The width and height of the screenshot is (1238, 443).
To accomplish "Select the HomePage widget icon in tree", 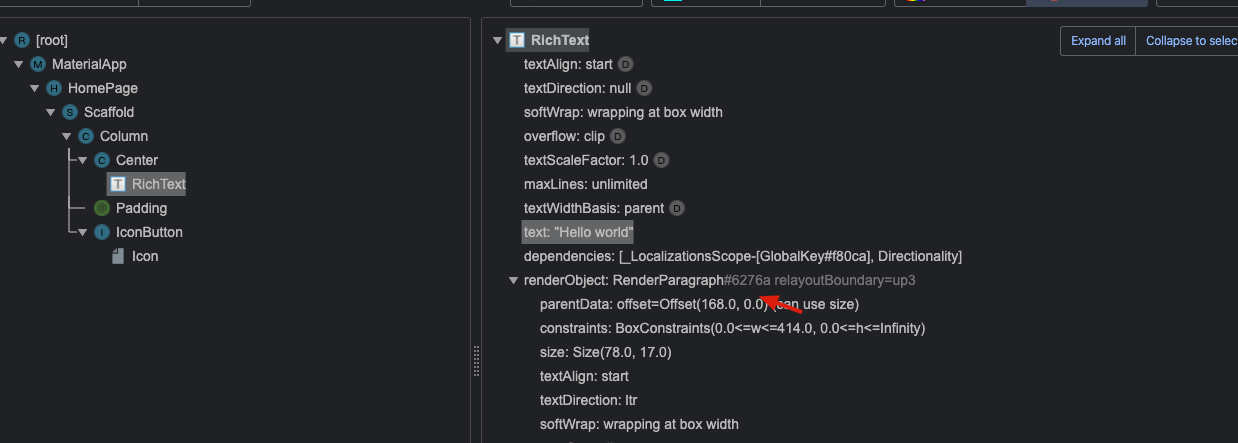I will [x=54, y=88].
